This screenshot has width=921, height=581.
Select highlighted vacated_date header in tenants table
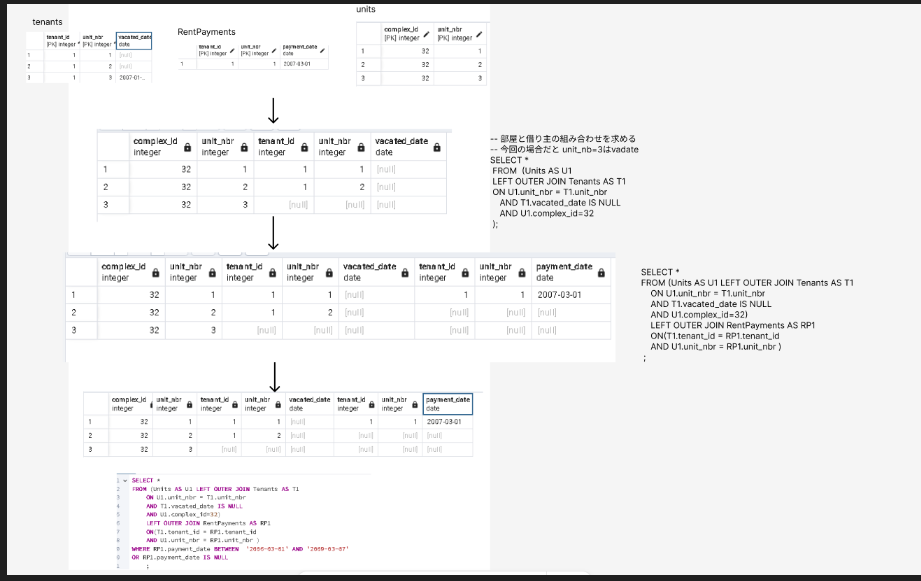(134, 41)
